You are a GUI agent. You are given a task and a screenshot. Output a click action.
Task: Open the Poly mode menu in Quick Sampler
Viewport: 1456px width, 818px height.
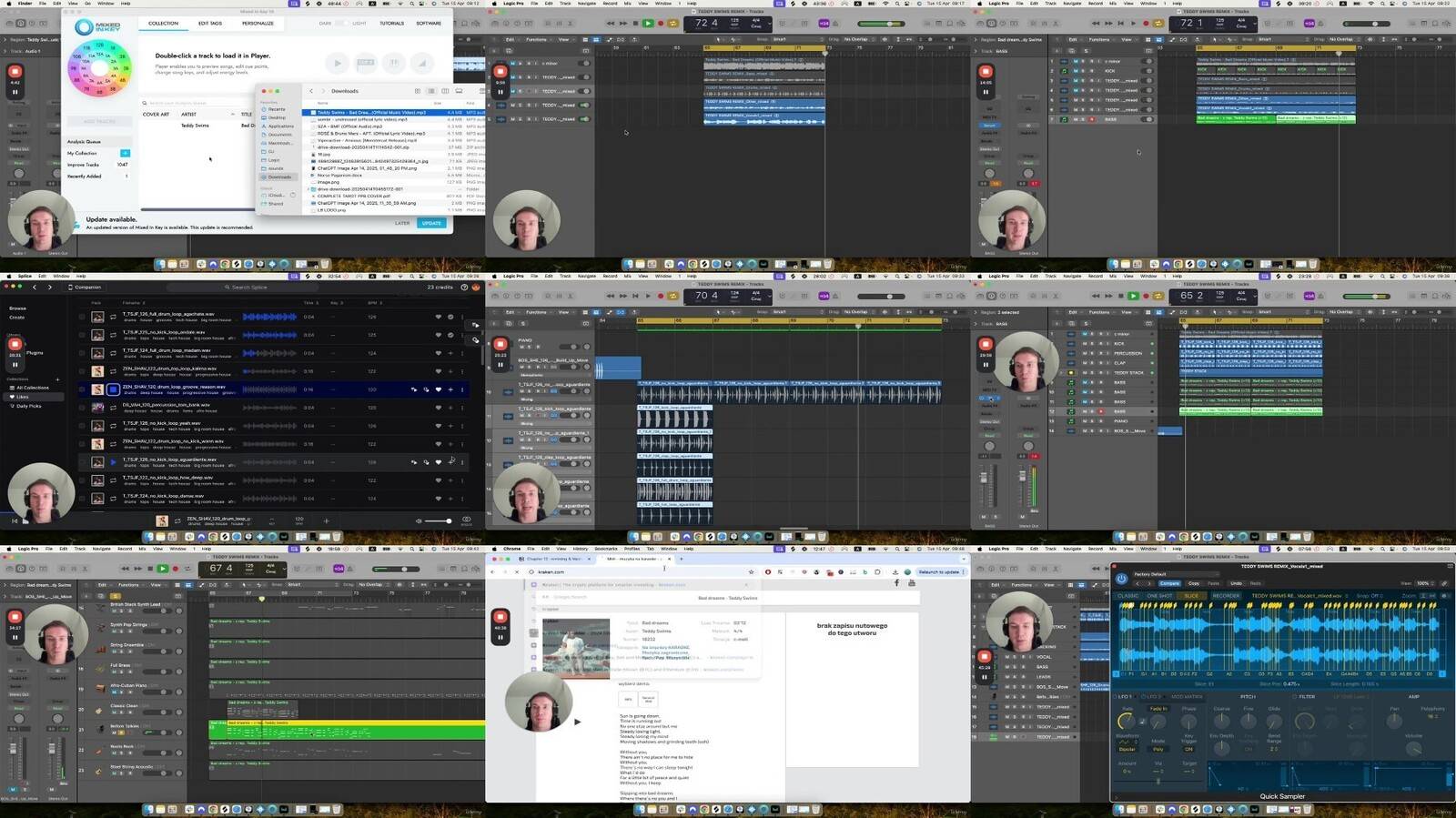coord(1158,750)
